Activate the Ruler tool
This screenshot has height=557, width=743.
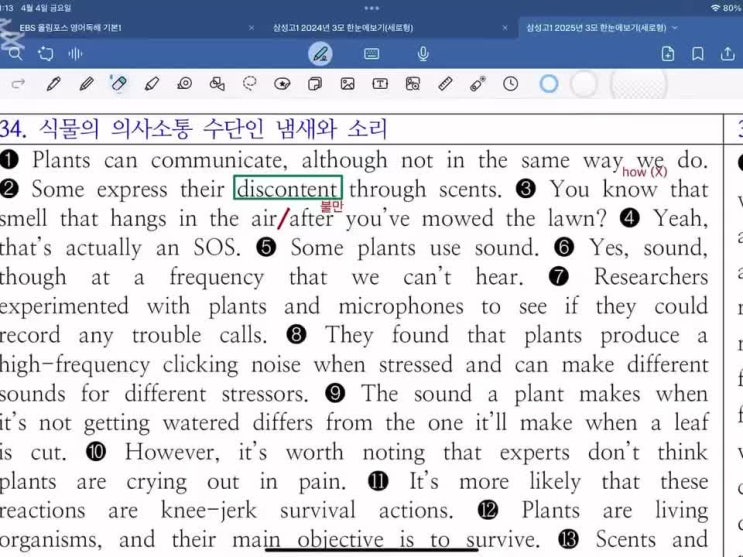[445, 84]
